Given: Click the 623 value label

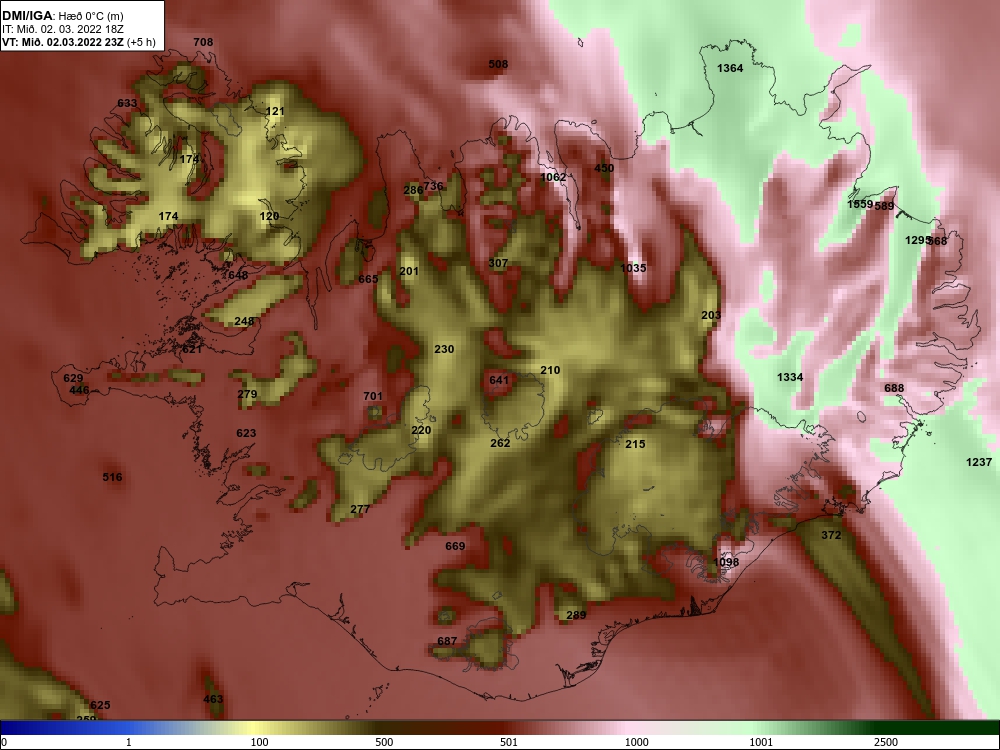Looking at the screenshot, I should [x=246, y=433].
